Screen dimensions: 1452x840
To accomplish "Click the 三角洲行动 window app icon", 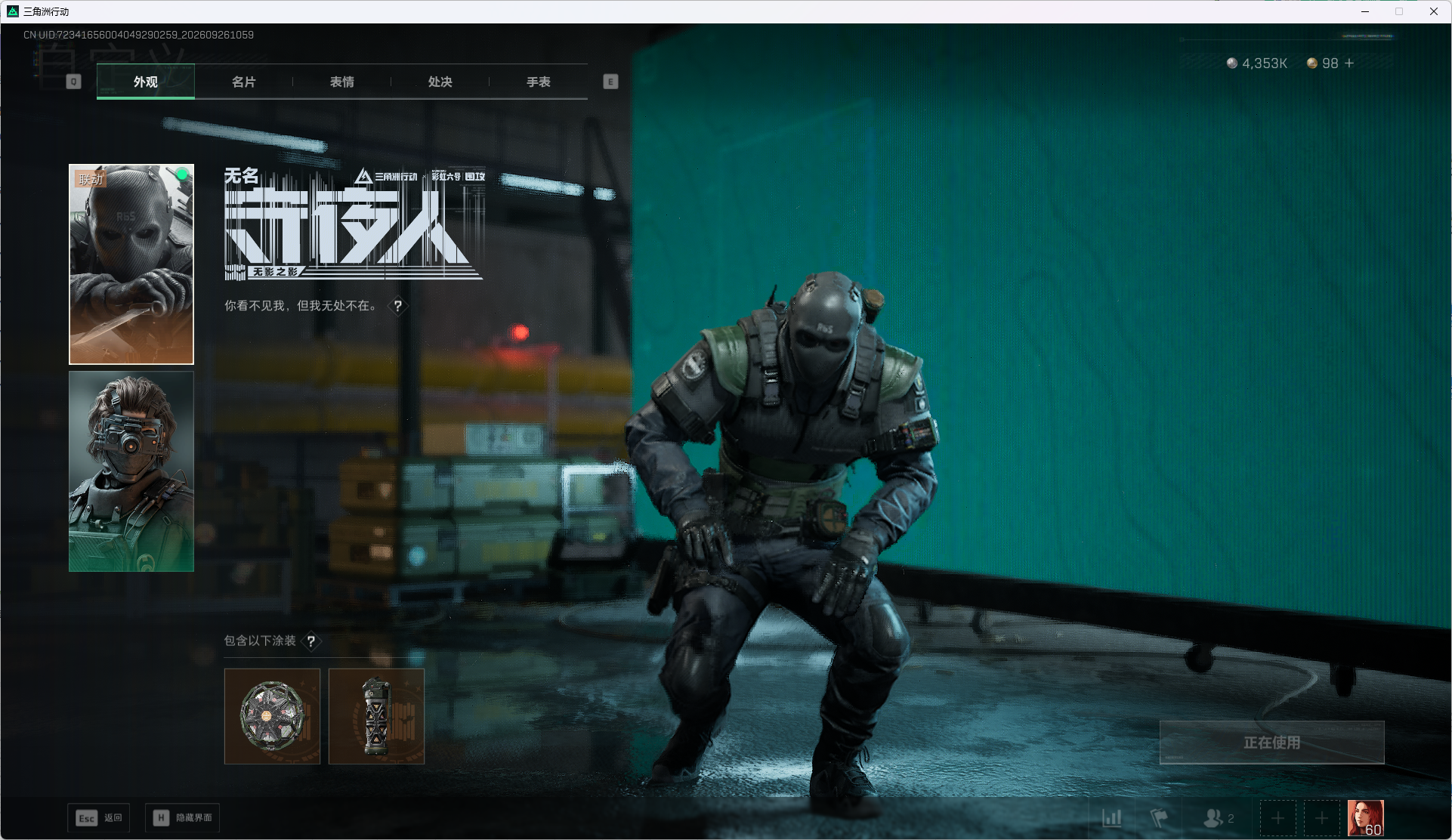I will [13, 11].
